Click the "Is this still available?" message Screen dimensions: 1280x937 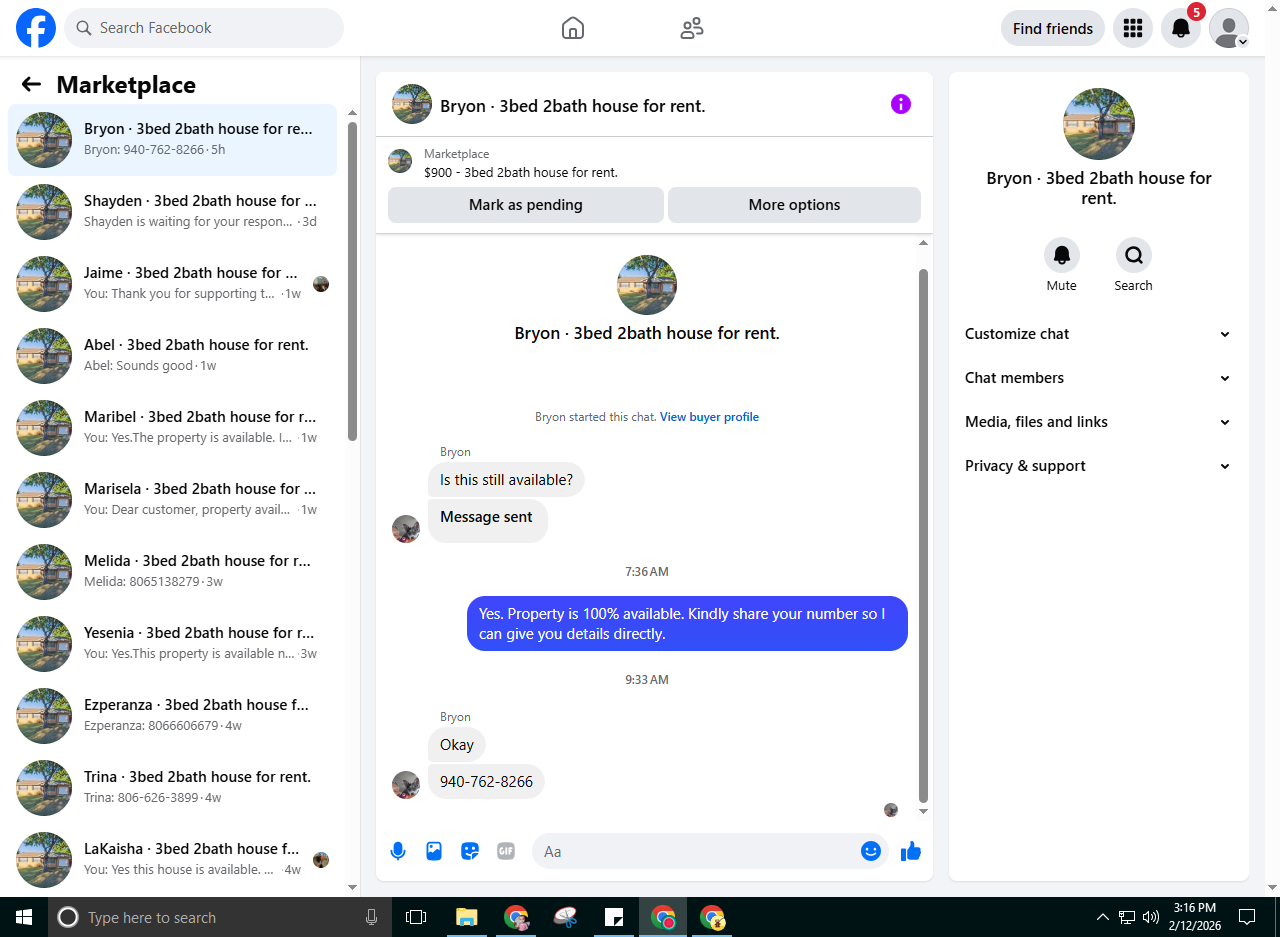(x=506, y=480)
